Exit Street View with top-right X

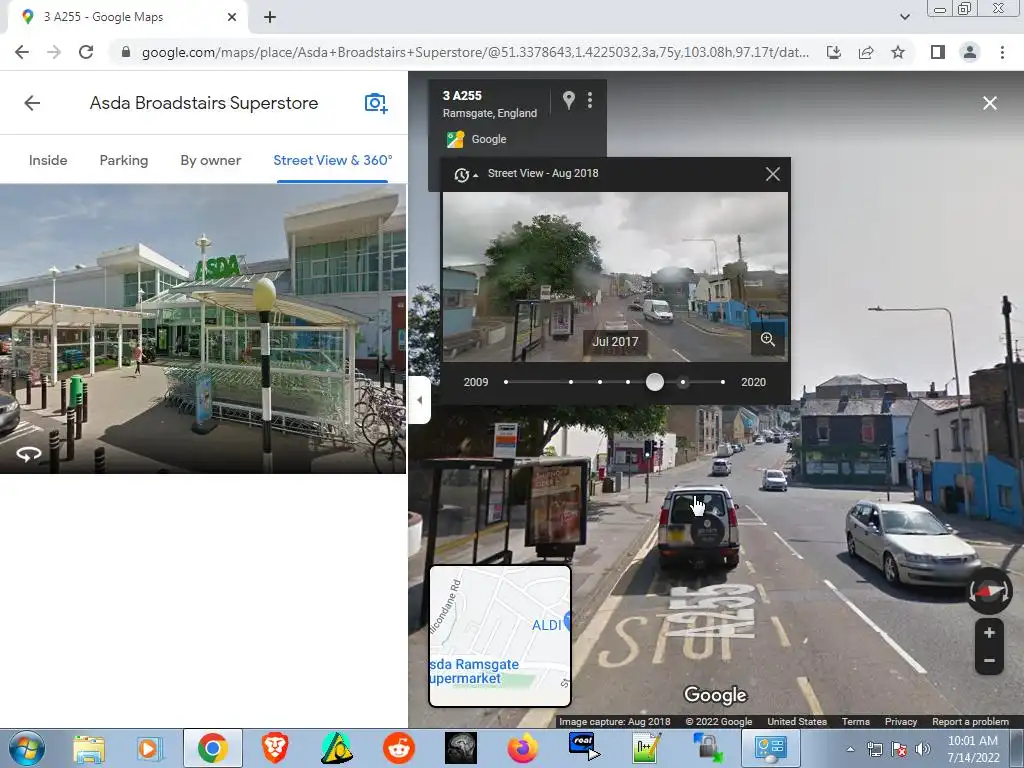(990, 103)
